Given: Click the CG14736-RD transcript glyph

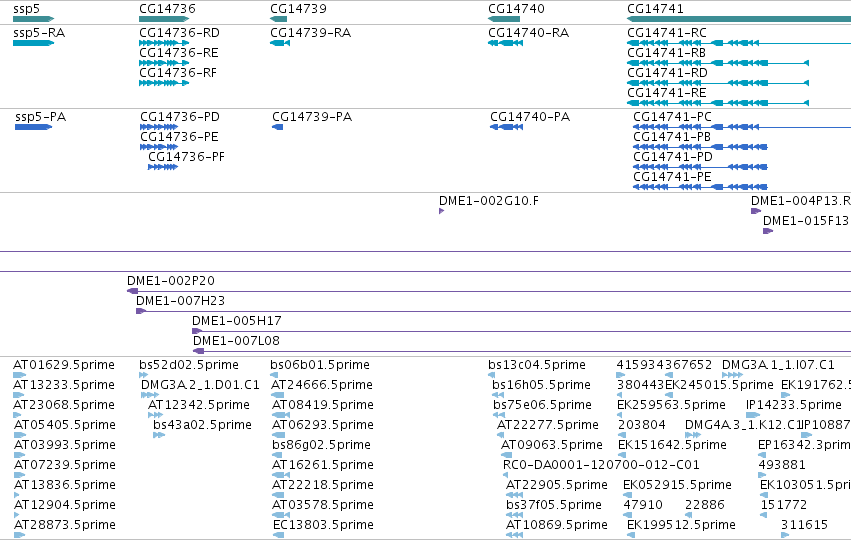Looking at the screenshot, I should tap(164, 43).
